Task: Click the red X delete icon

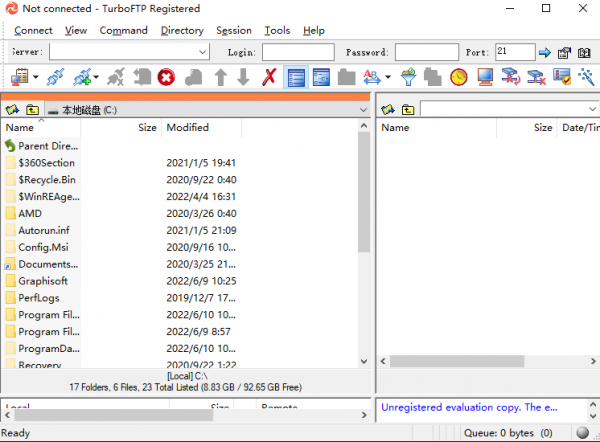Action: coord(269,77)
